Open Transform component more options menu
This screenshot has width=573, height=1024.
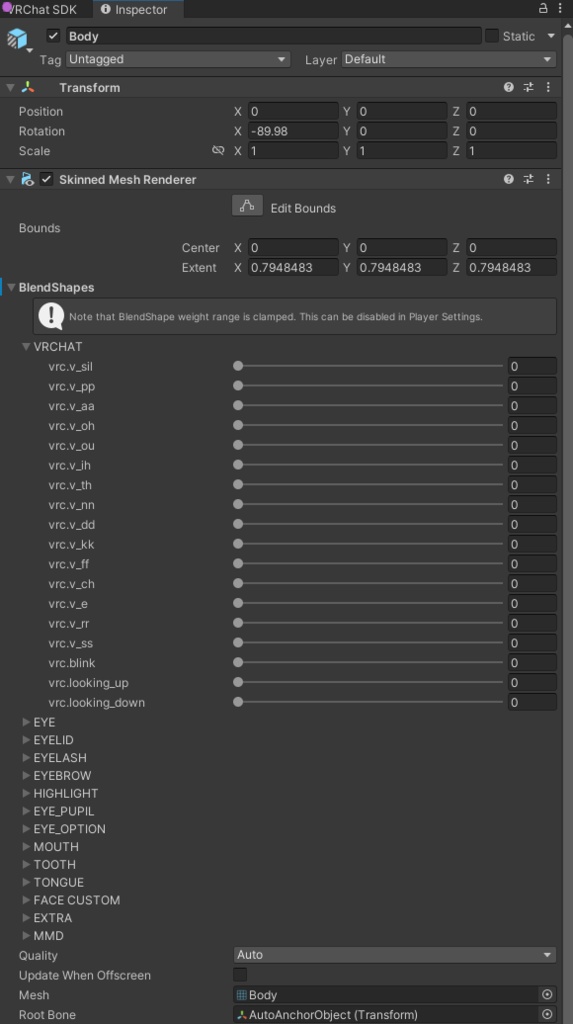[548, 87]
